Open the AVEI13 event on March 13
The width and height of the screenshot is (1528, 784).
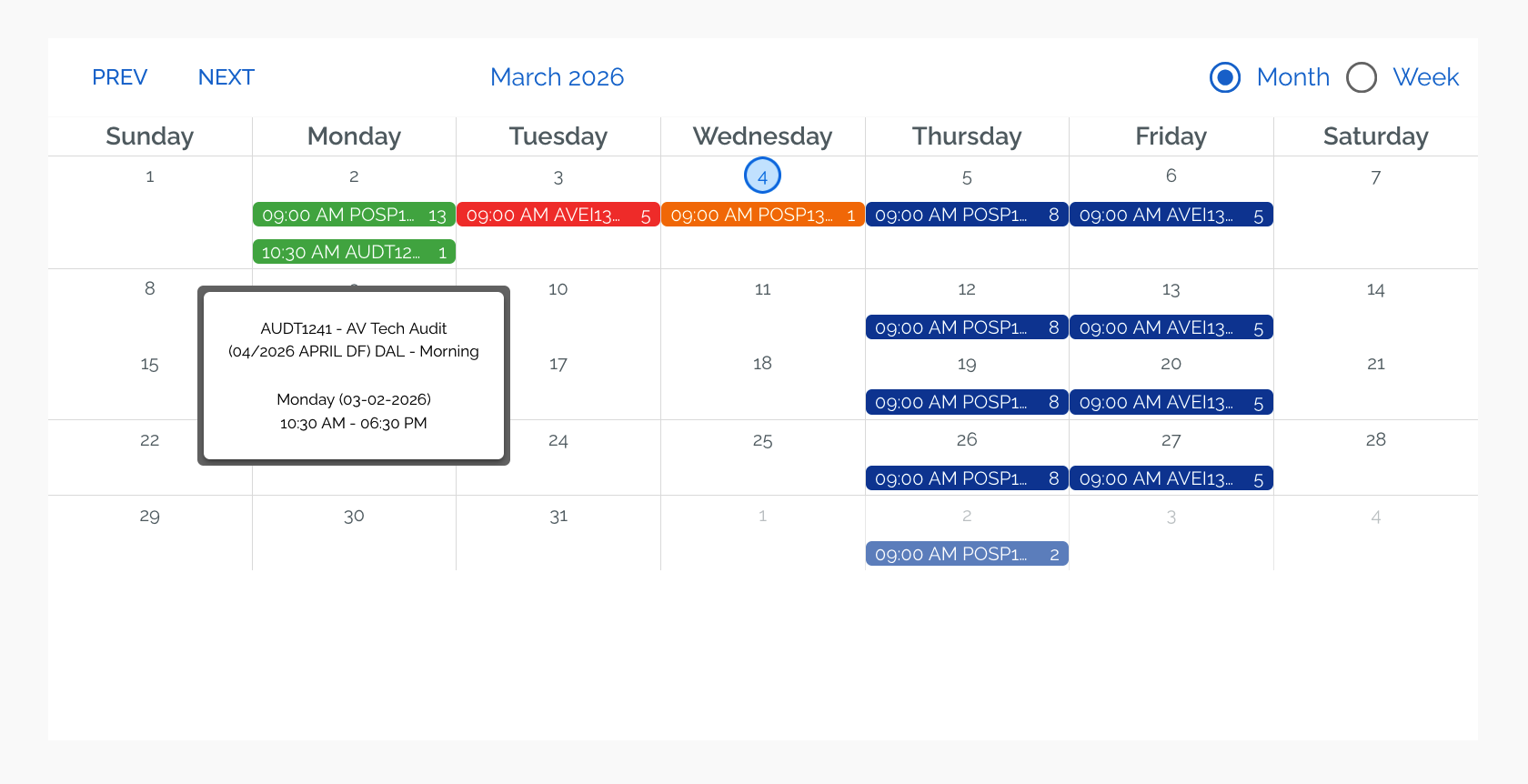pyautogui.click(x=1171, y=327)
